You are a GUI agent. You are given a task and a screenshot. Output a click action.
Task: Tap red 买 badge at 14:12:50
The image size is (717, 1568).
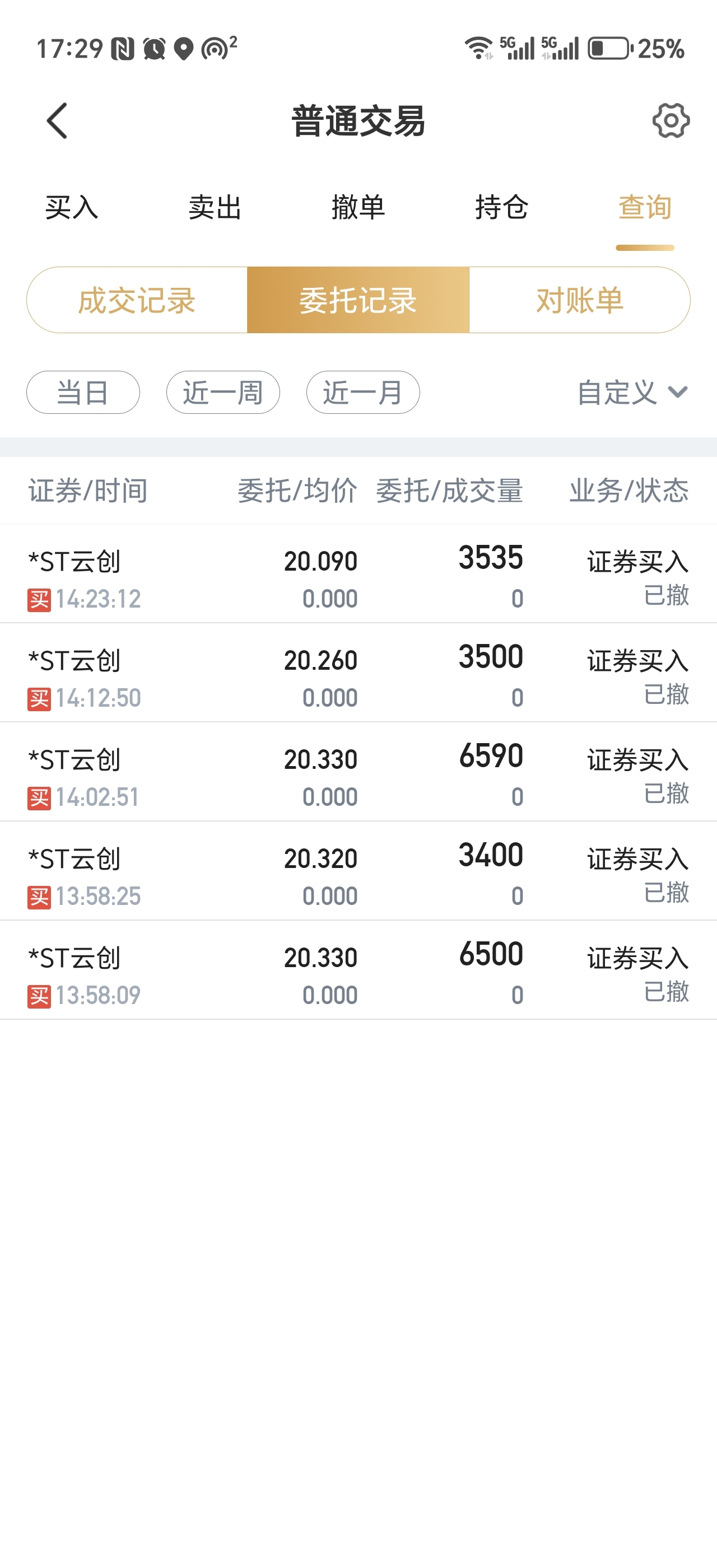[39, 699]
